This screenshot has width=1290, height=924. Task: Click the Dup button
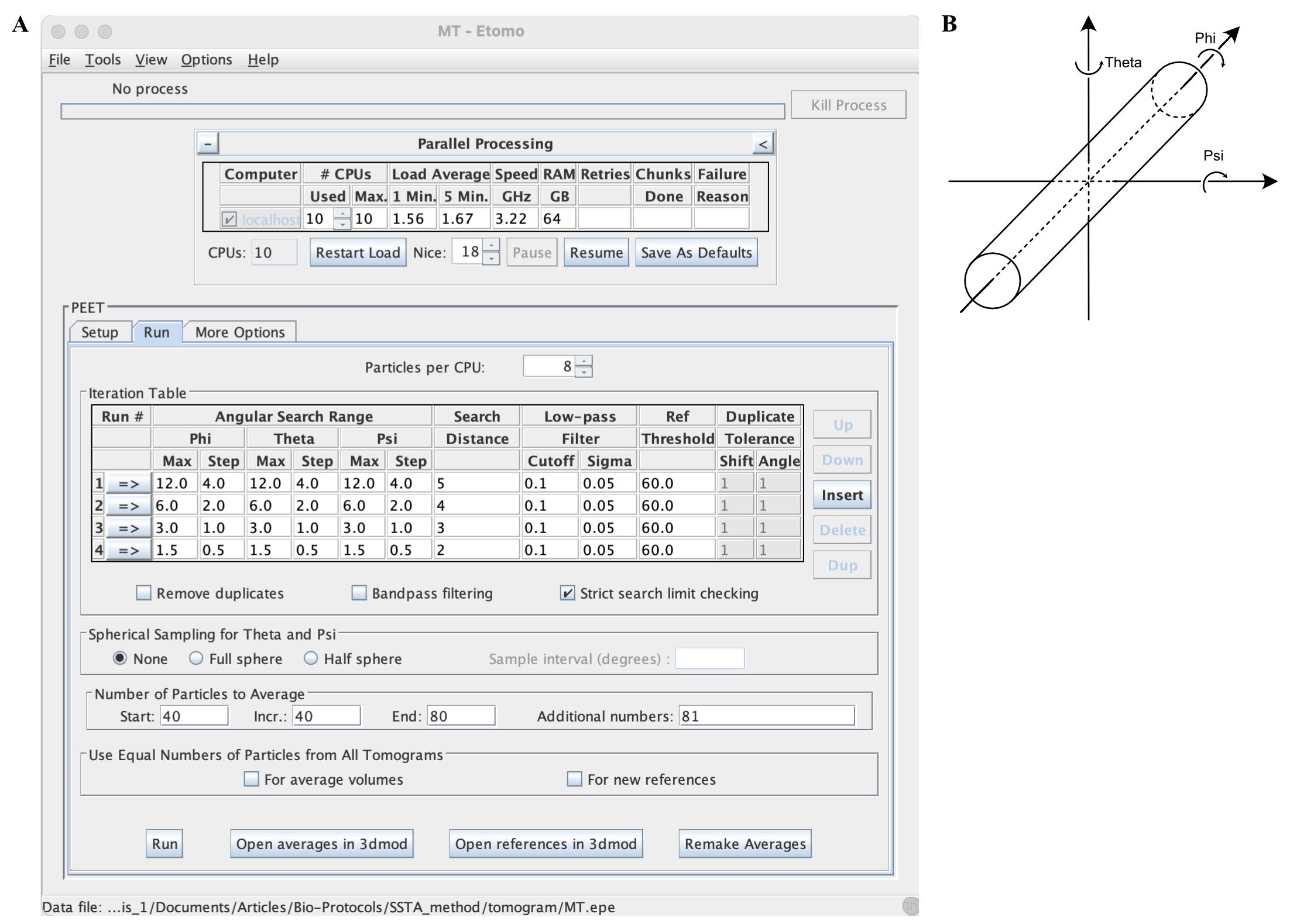pyautogui.click(x=842, y=565)
